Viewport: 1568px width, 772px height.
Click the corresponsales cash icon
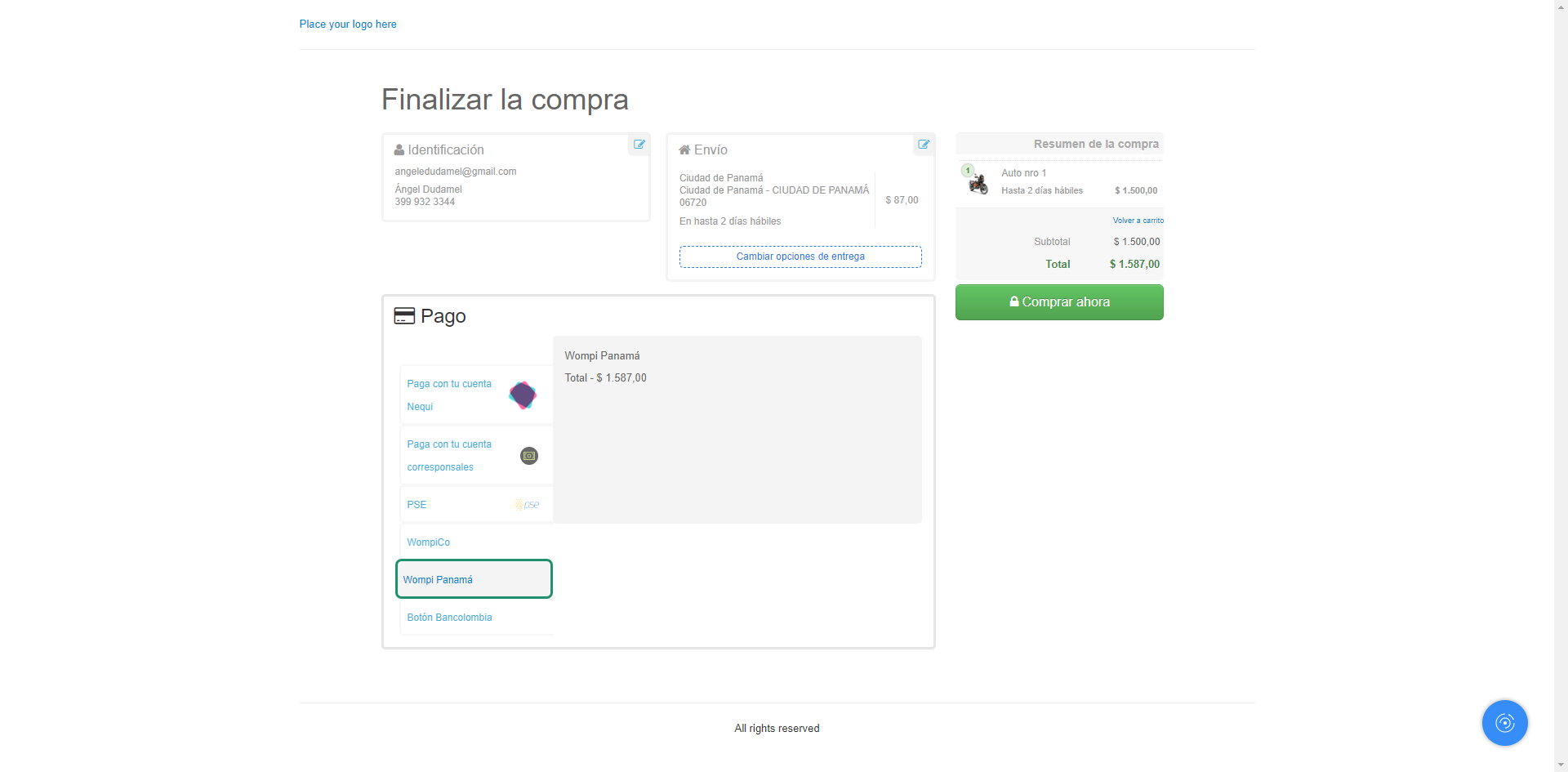529,456
